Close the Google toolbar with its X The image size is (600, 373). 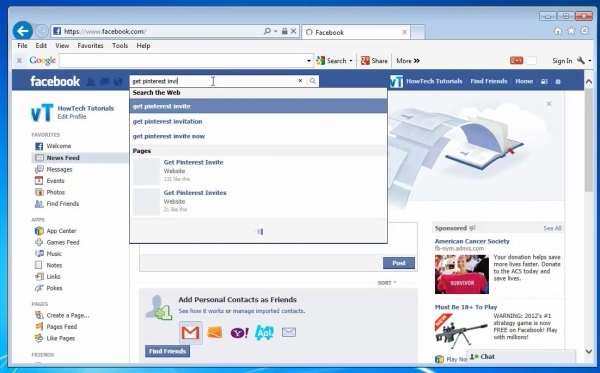[19, 60]
